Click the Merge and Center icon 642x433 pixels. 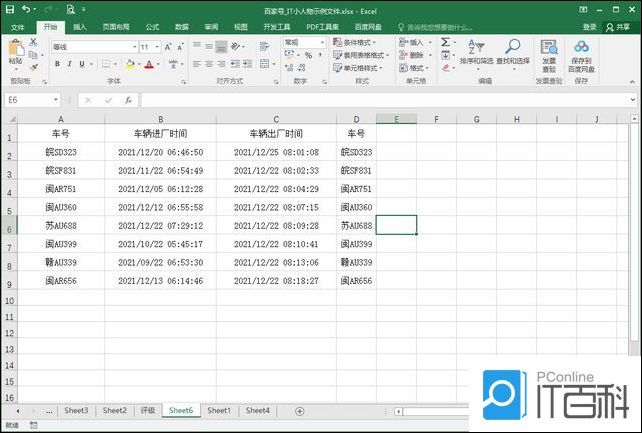[x=264, y=64]
